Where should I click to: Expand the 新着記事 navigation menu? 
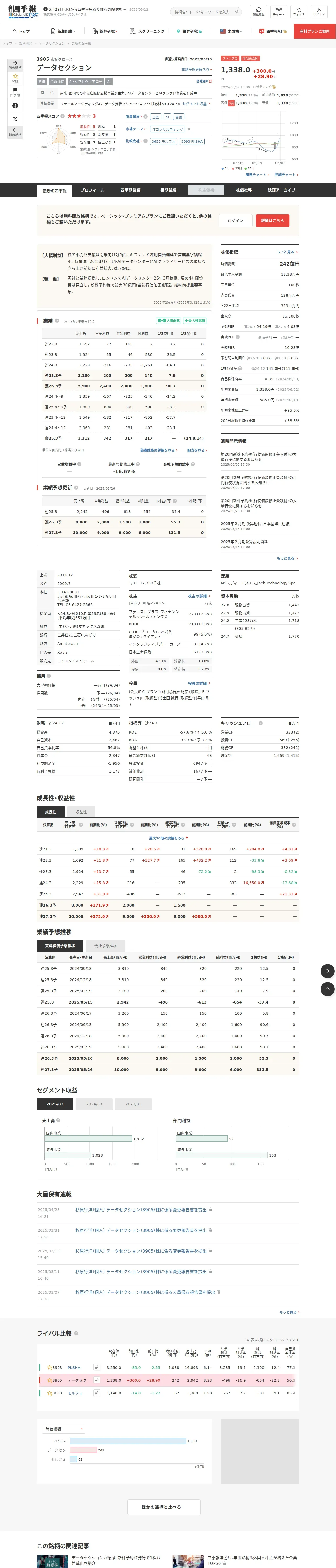coord(63,31)
